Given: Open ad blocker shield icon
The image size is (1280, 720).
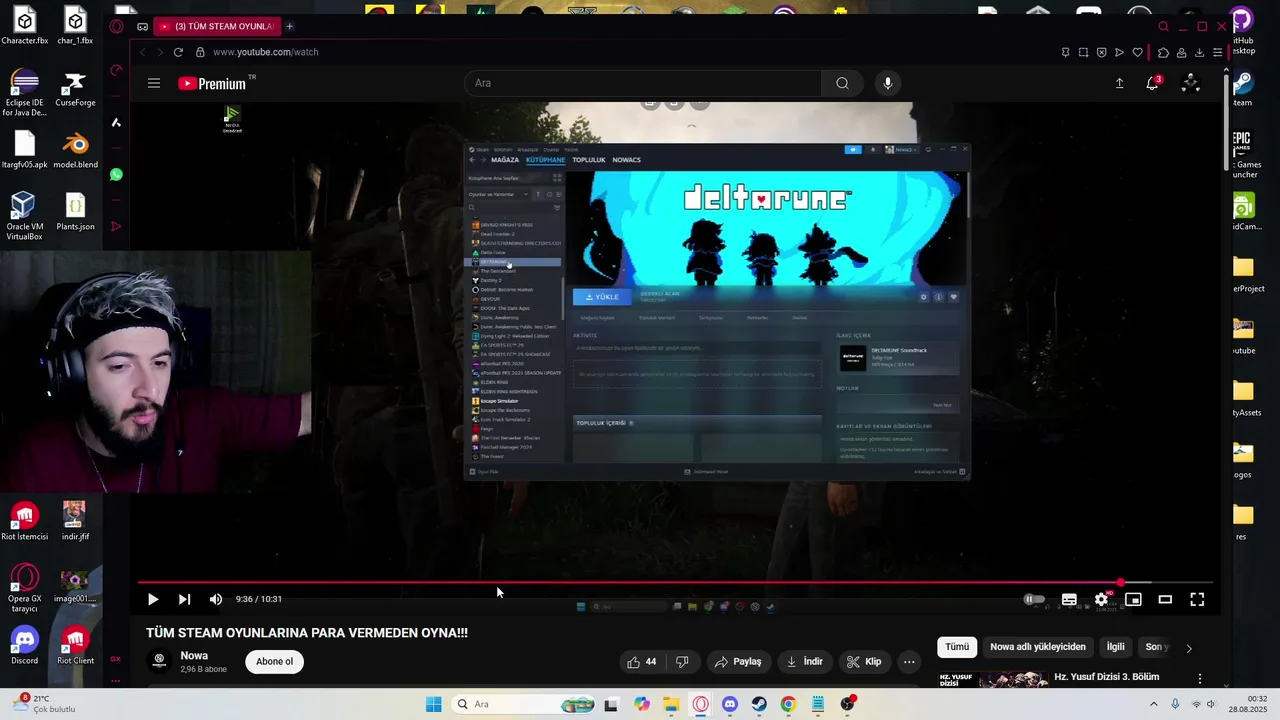Looking at the screenshot, I should coord(1101,52).
